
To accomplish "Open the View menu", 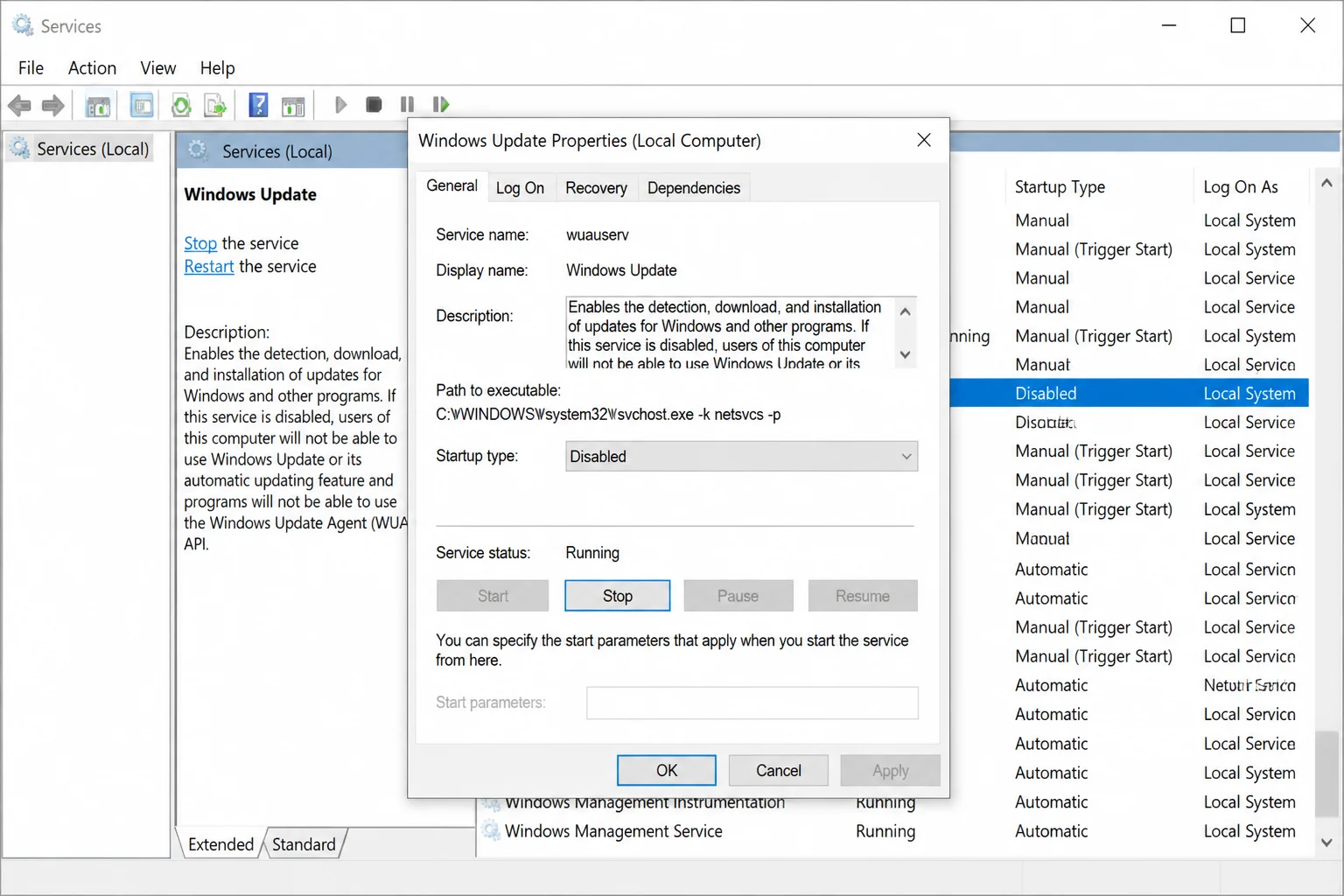I will (158, 67).
